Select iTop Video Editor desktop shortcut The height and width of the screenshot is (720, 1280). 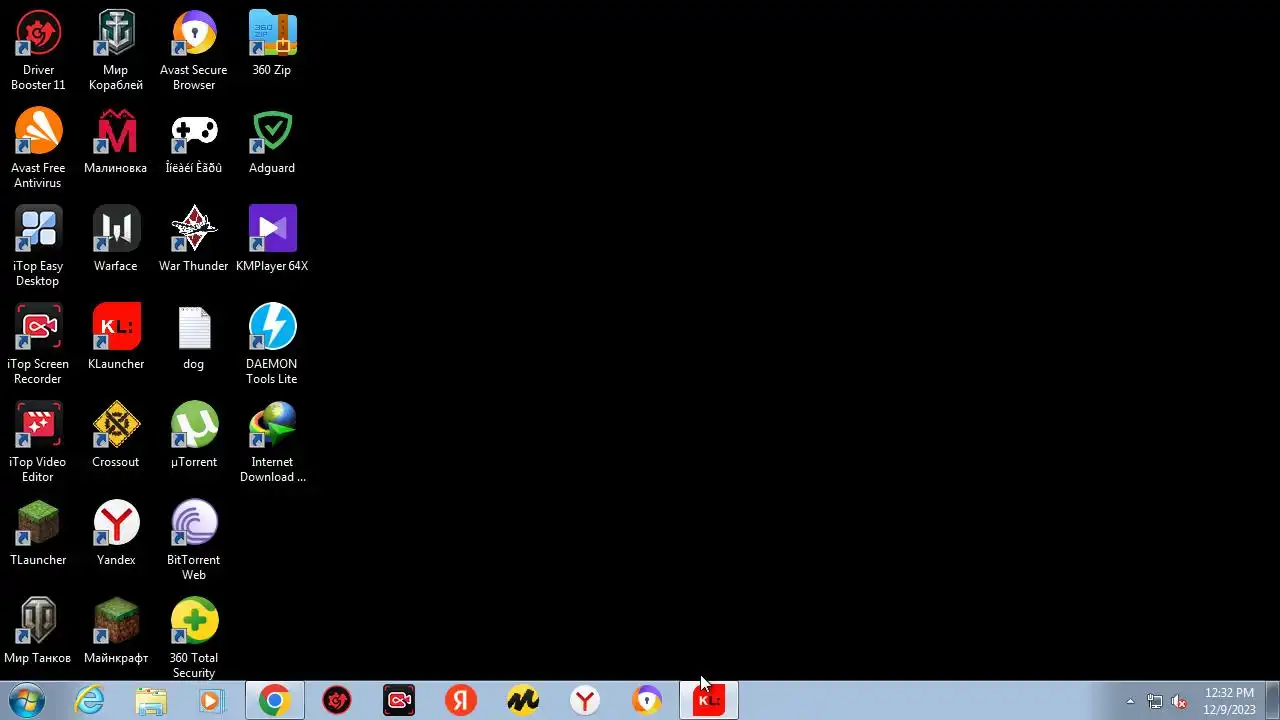point(38,443)
